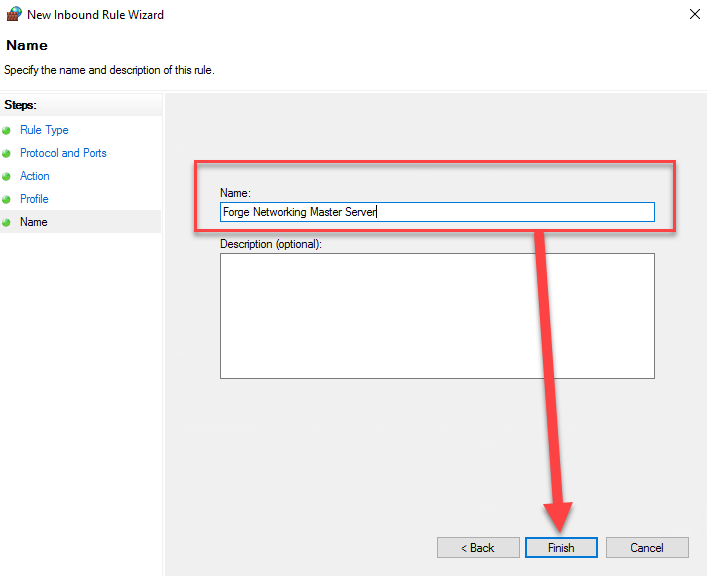Open the Rule Type step

coord(44,130)
